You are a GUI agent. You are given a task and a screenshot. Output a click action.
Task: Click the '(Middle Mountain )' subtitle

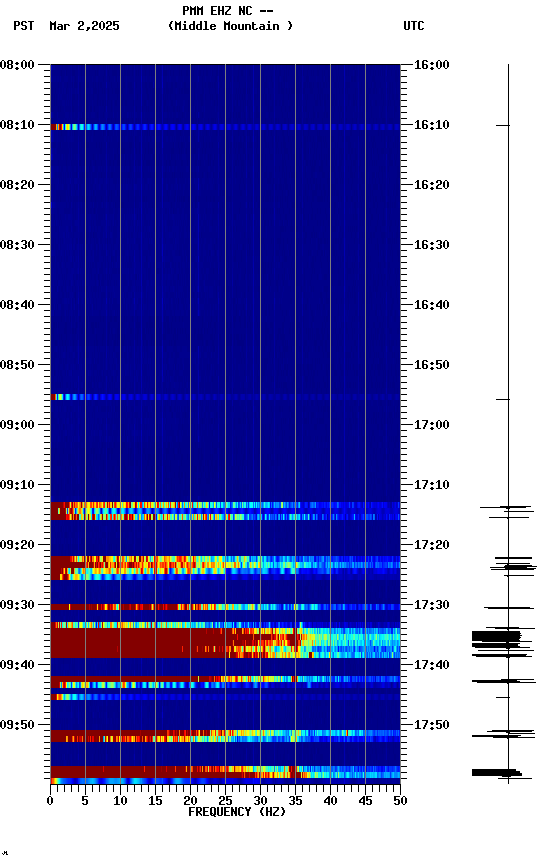point(230,26)
